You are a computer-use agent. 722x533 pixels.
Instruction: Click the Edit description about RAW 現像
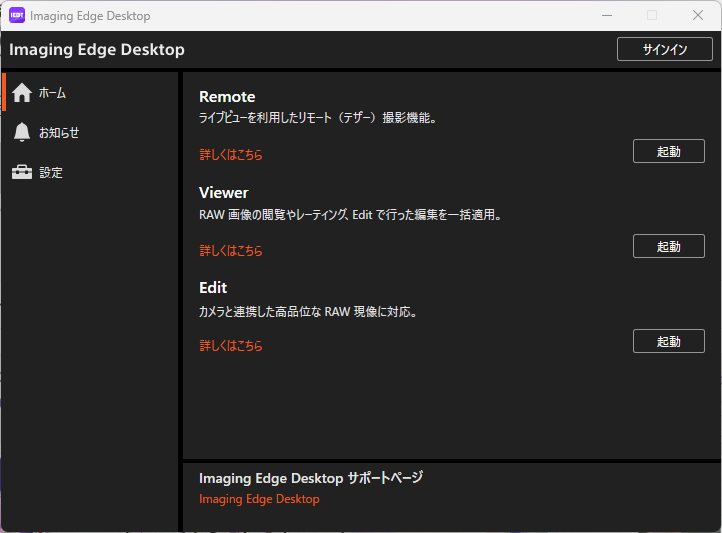(308, 312)
